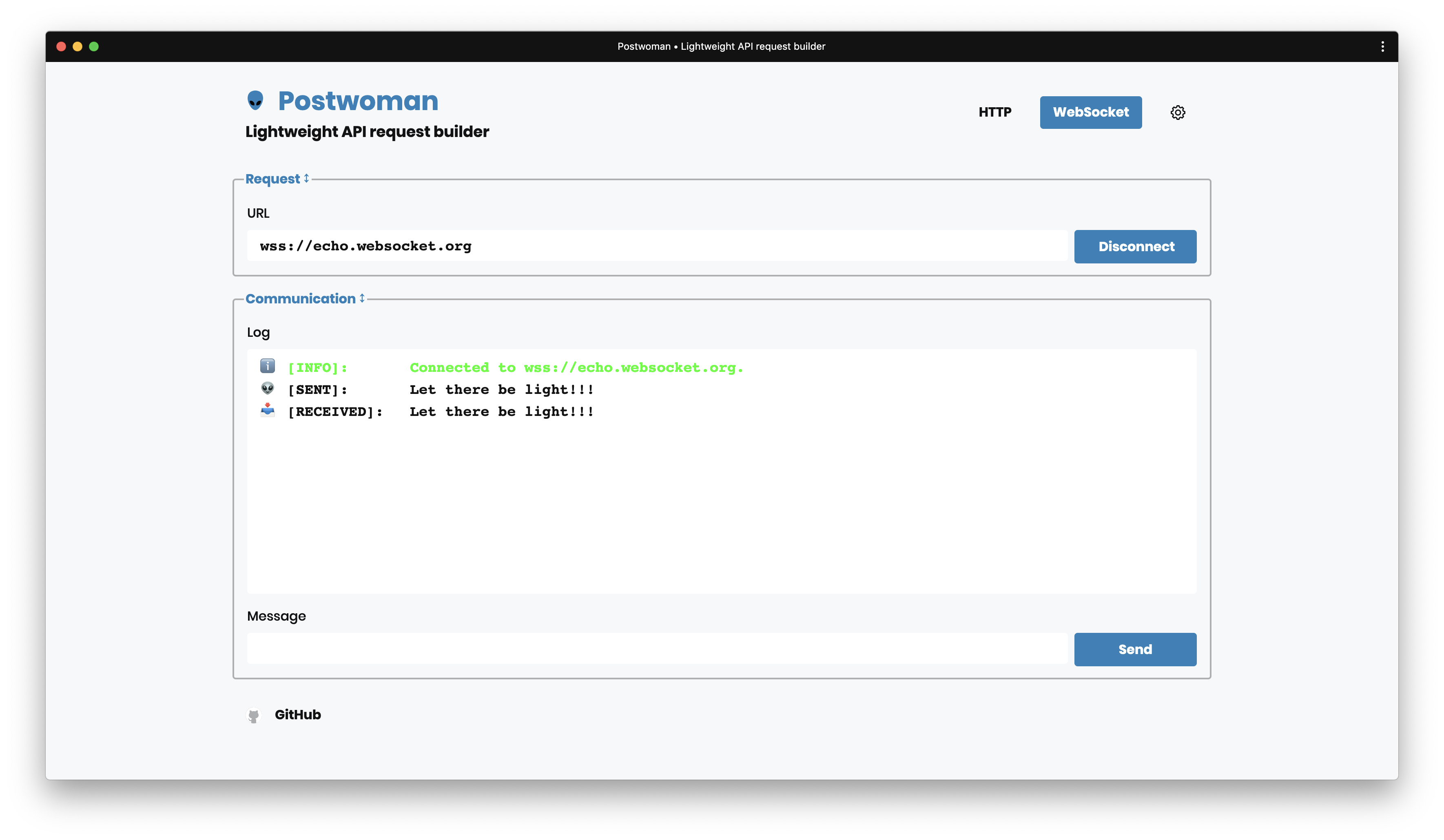Open the three-dot window menu

tap(1382, 46)
